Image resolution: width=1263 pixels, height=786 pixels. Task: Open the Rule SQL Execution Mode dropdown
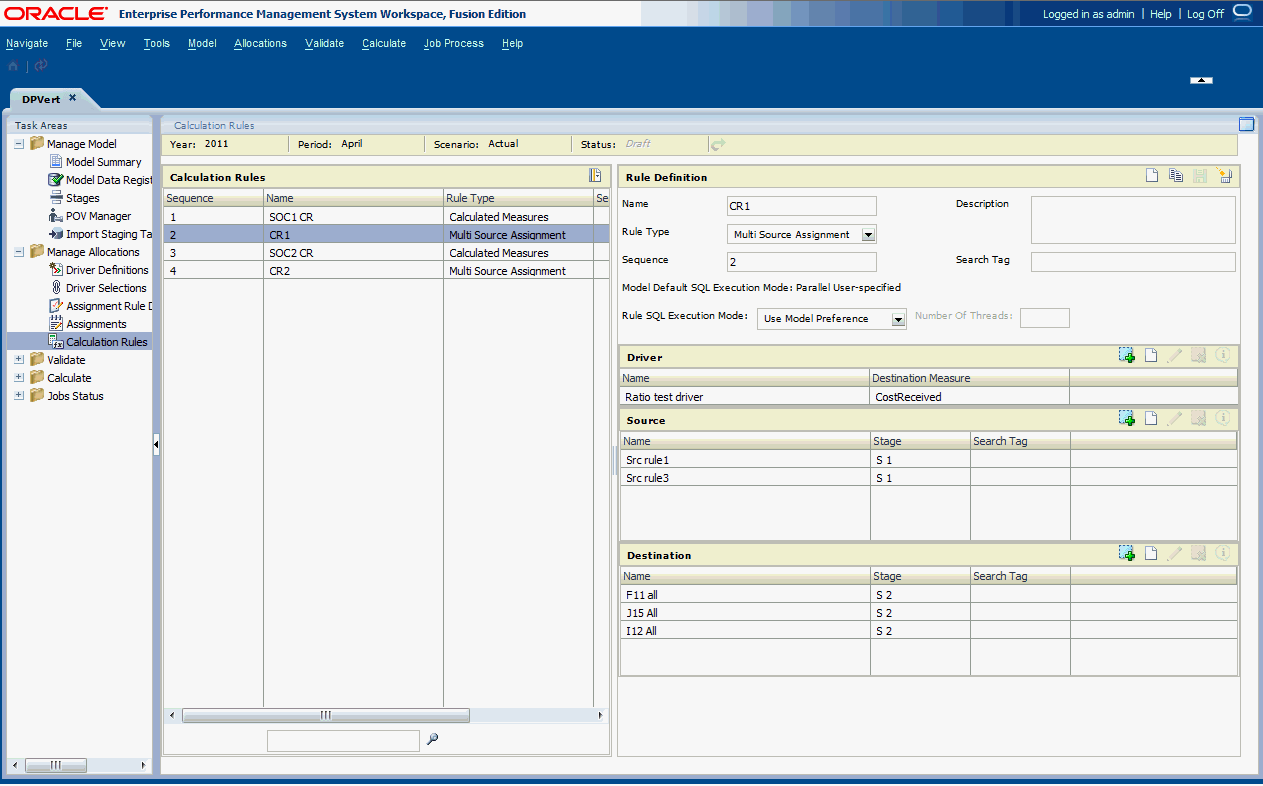pyautogui.click(x=898, y=319)
